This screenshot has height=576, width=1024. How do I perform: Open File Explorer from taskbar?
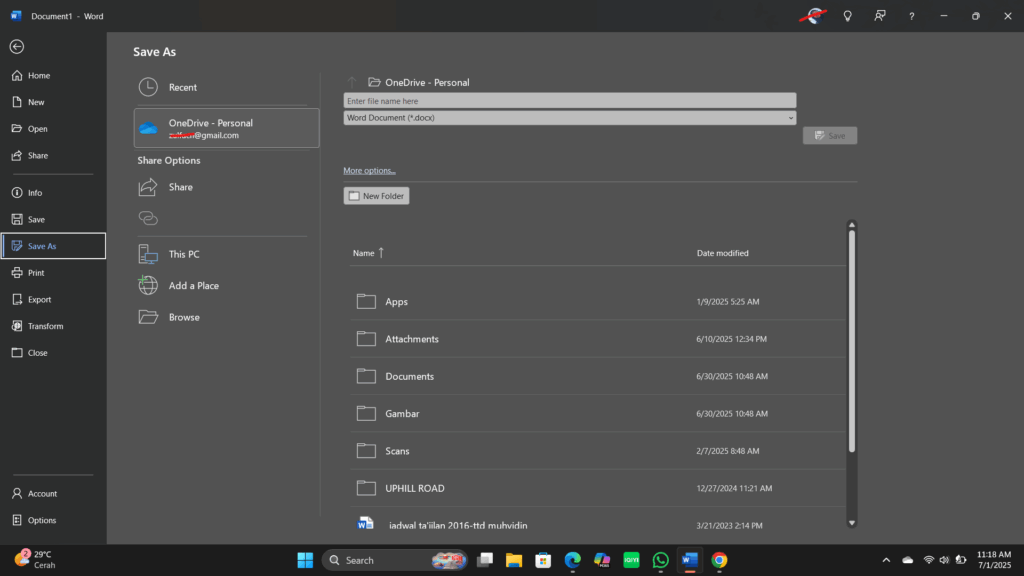(x=514, y=560)
